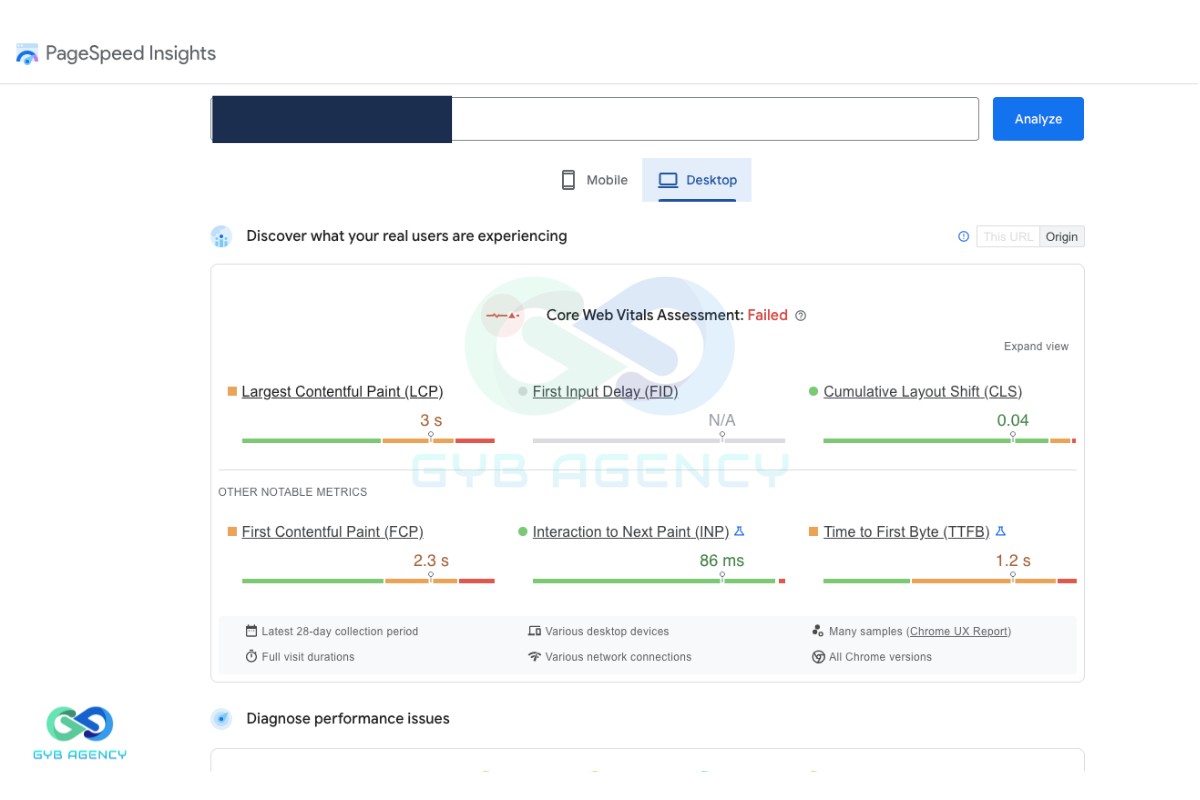Click the PageSpeed Insights title text
The image size is (1200, 800).
point(131,54)
